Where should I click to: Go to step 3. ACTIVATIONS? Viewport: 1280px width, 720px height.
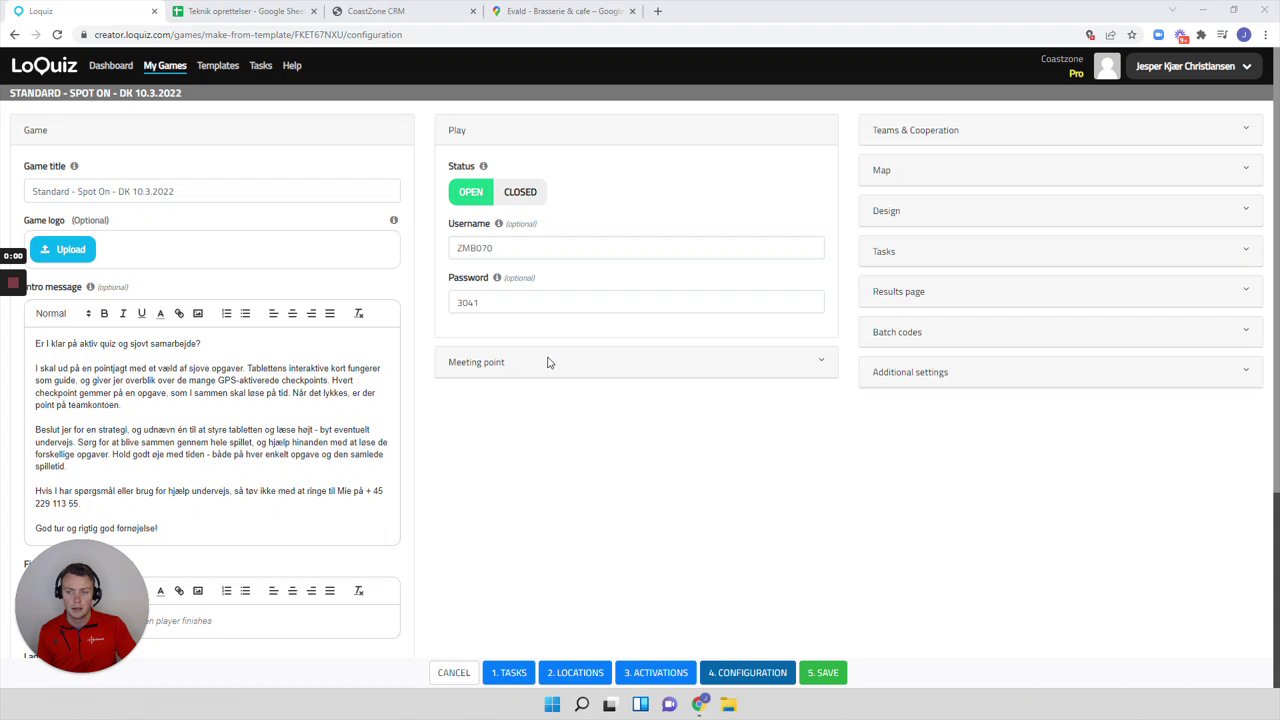pyautogui.click(x=656, y=673)
